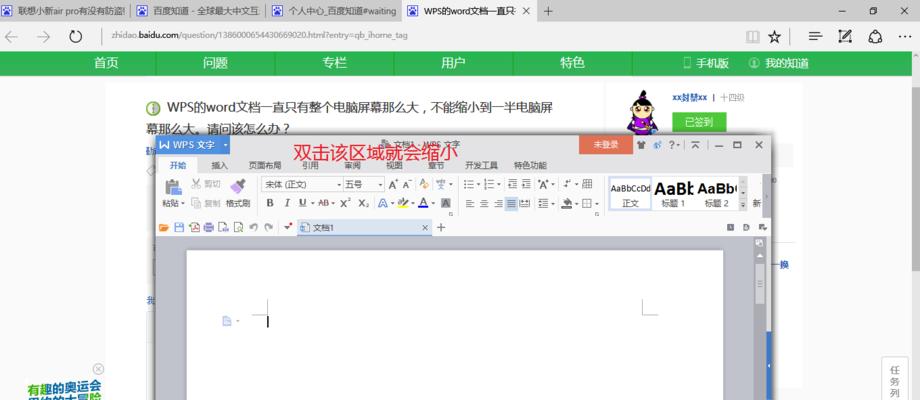This screenshot has height=400, width=920.
Task: Open 问题 in Baidu green navigation
Action: (215, 63)
